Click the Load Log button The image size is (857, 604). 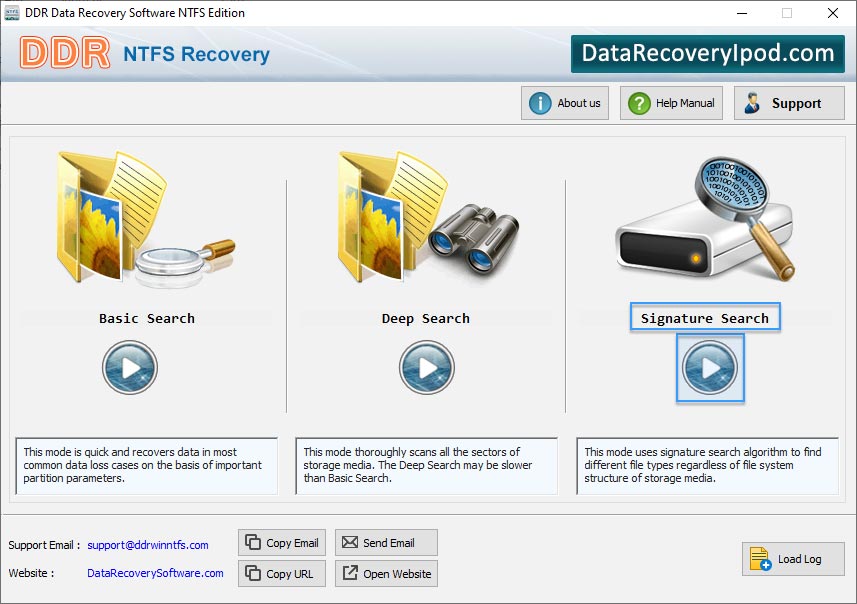(793, 559)
